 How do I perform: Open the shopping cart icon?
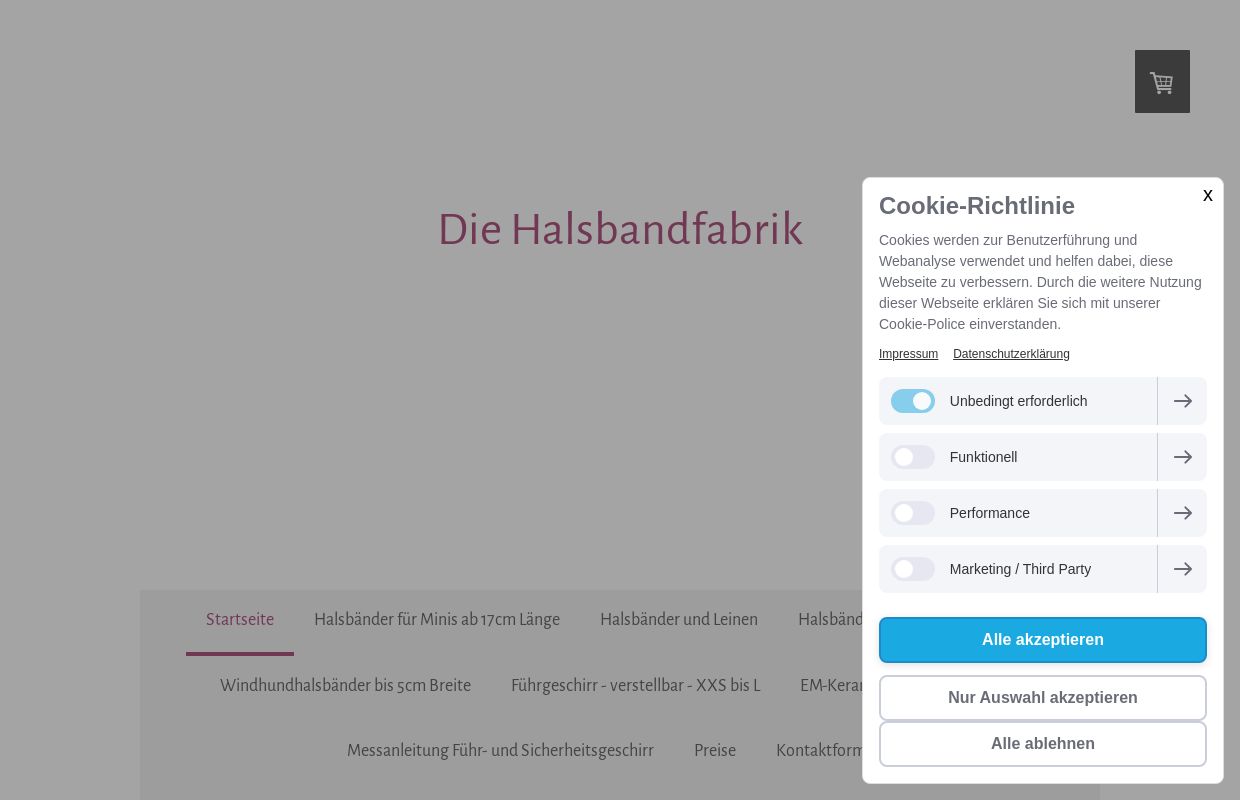1162,82
